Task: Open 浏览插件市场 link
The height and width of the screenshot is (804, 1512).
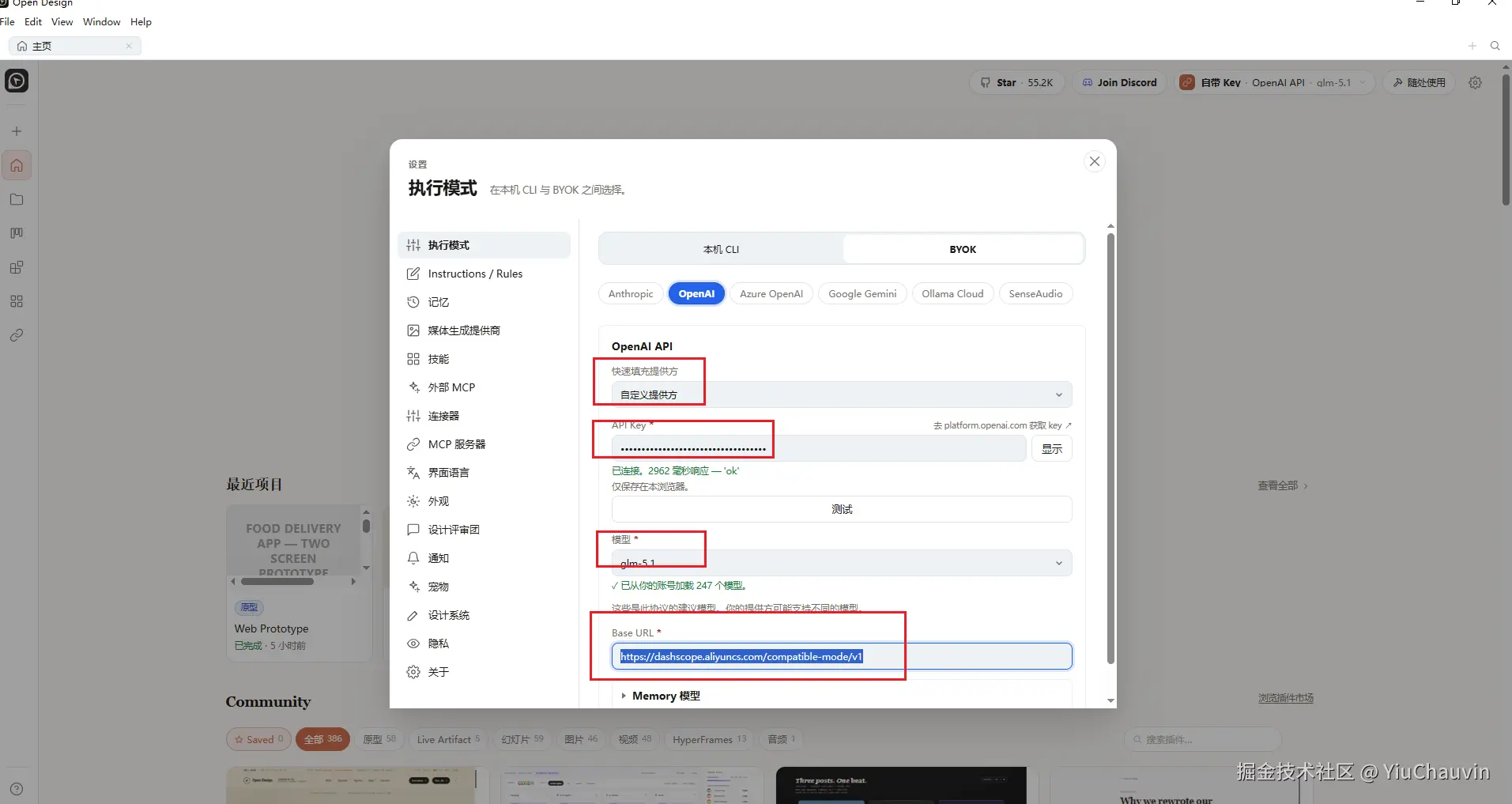Action: [1286, 698]
